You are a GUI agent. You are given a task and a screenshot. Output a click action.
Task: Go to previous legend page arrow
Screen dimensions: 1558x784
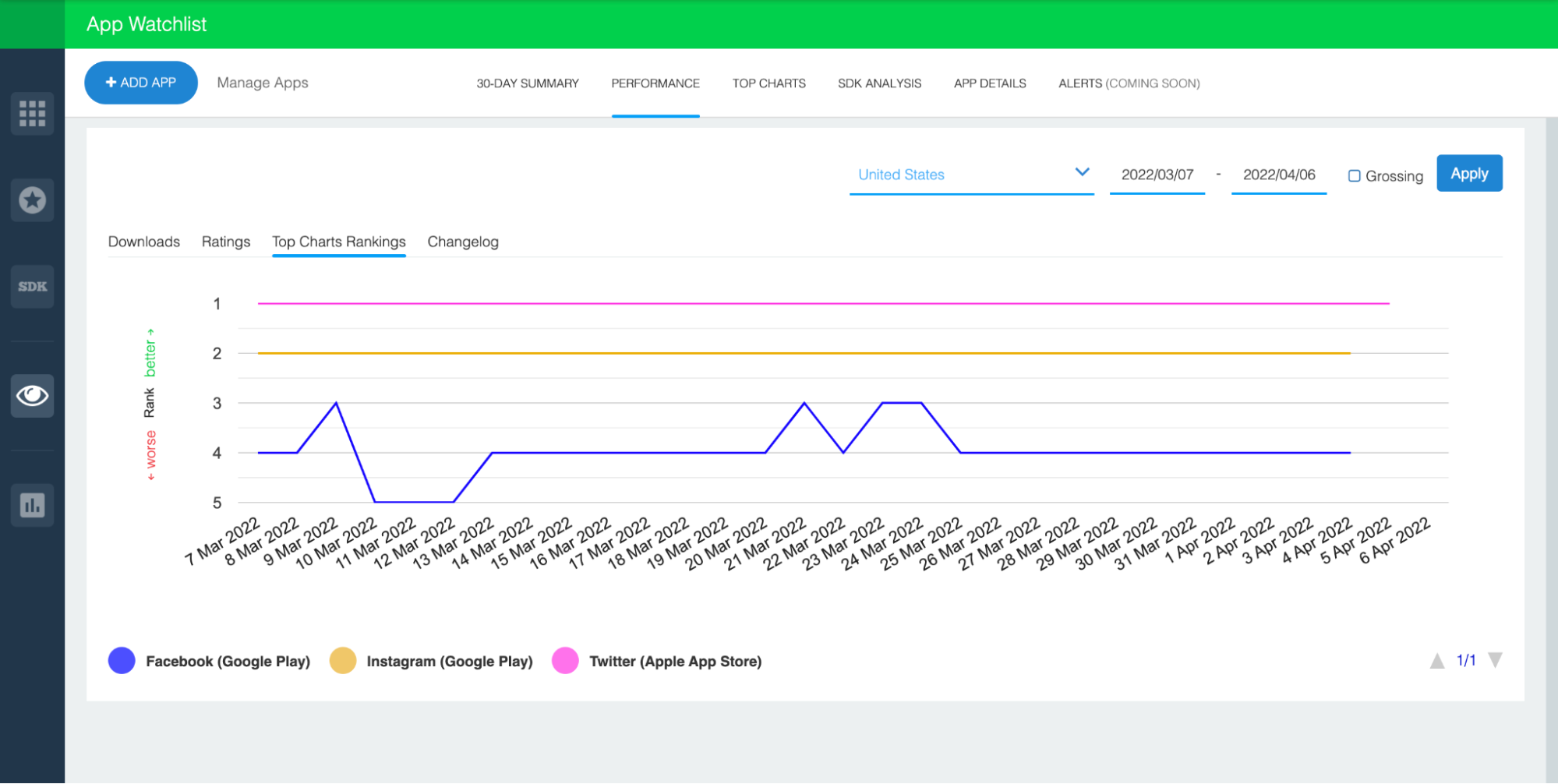click(x=1437, y=661)
